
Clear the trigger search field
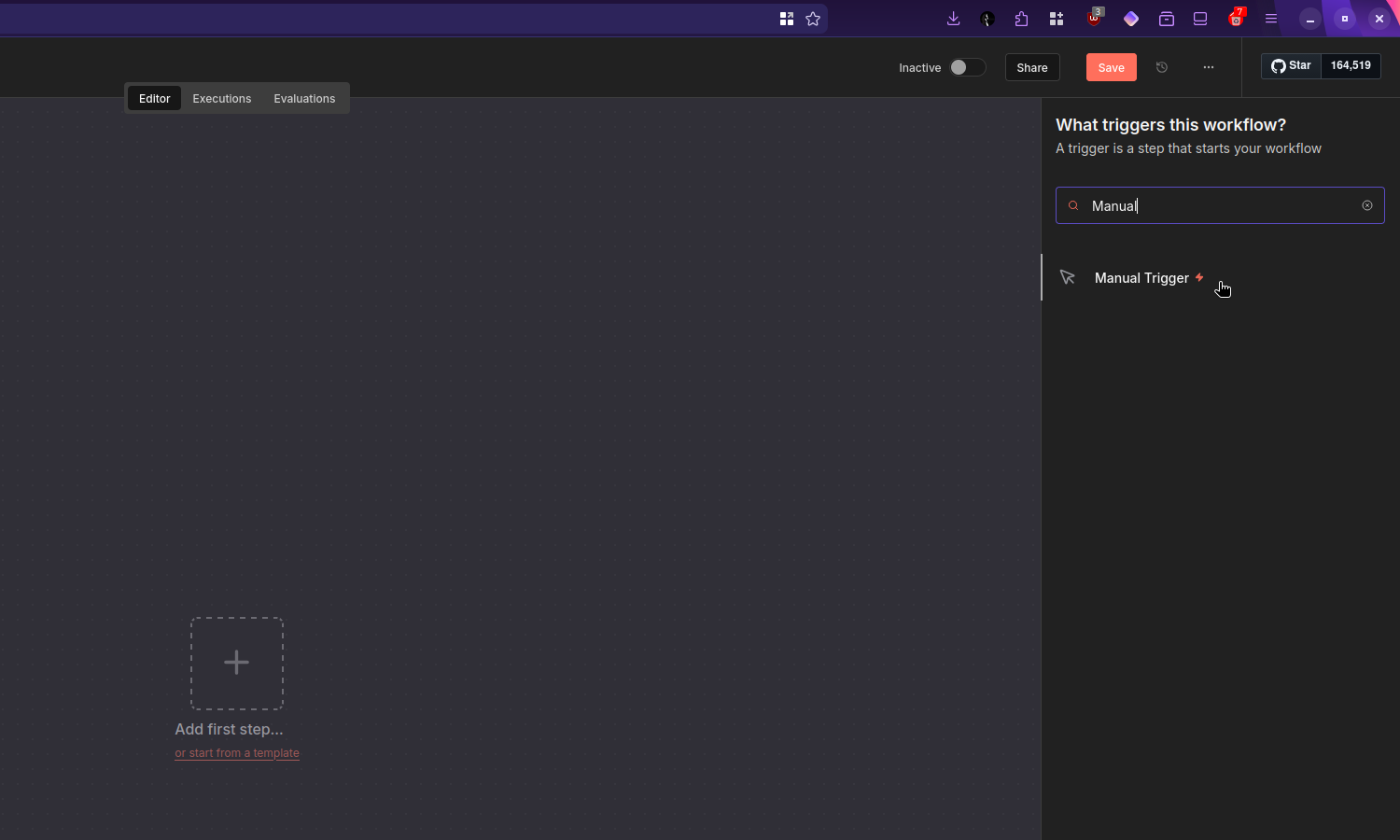coord(1367,205)
